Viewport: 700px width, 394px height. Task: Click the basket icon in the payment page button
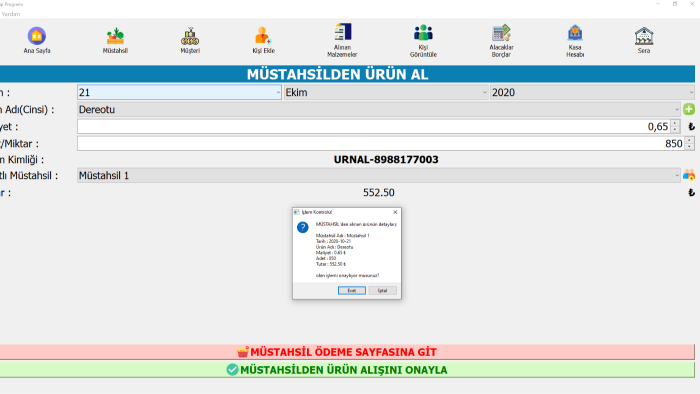click(x=243, y=352)
